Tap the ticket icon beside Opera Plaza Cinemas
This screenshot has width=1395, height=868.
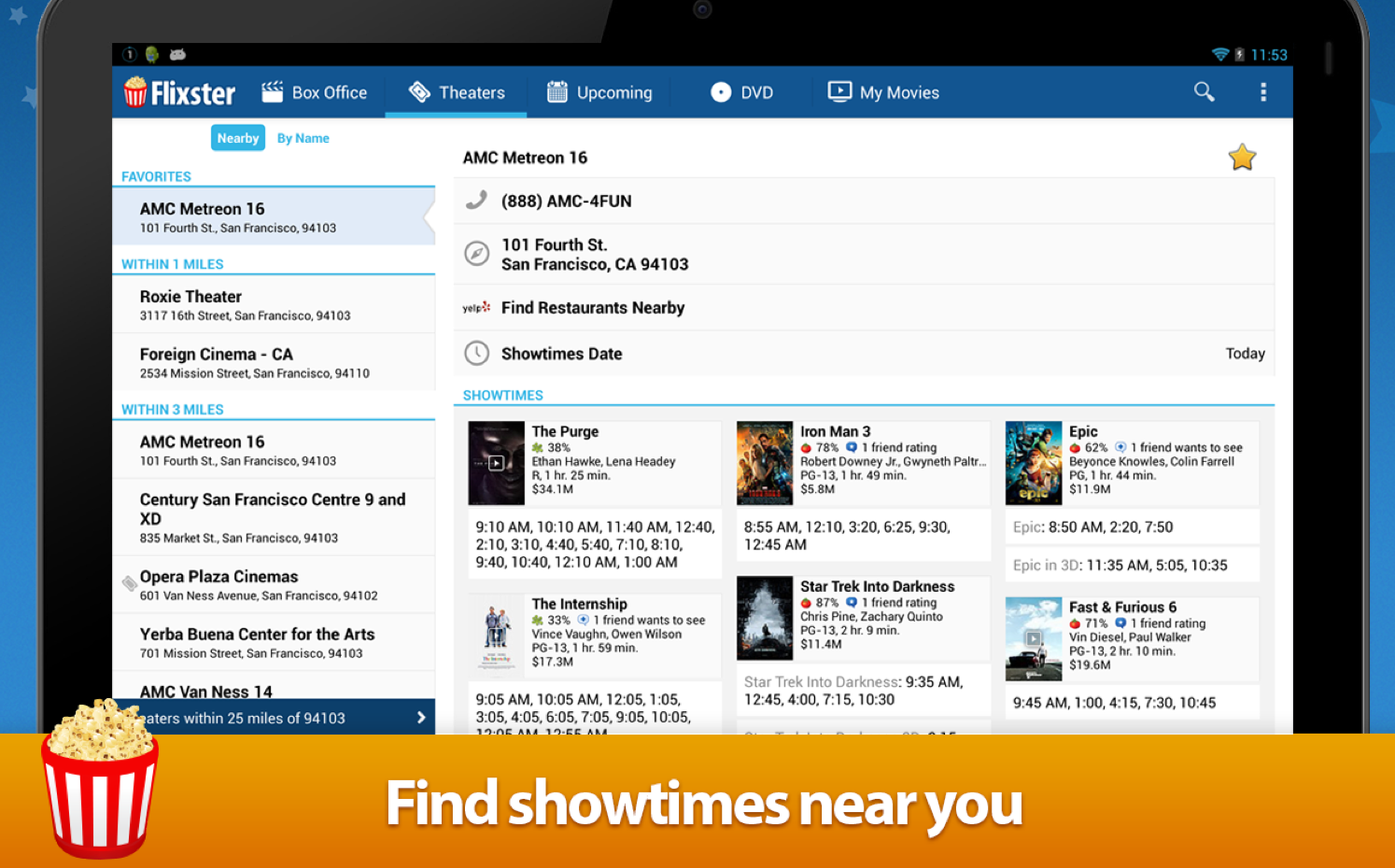(129, 584)
